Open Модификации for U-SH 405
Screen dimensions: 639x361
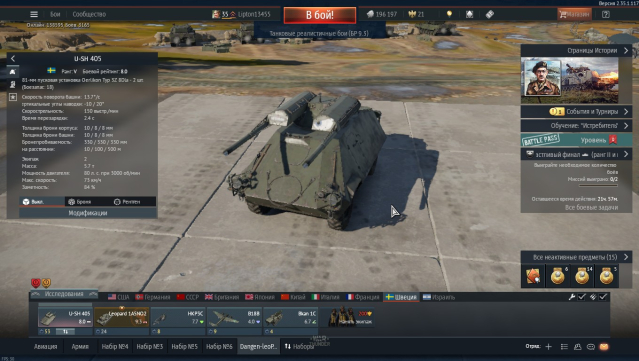(x=88, y=213)
